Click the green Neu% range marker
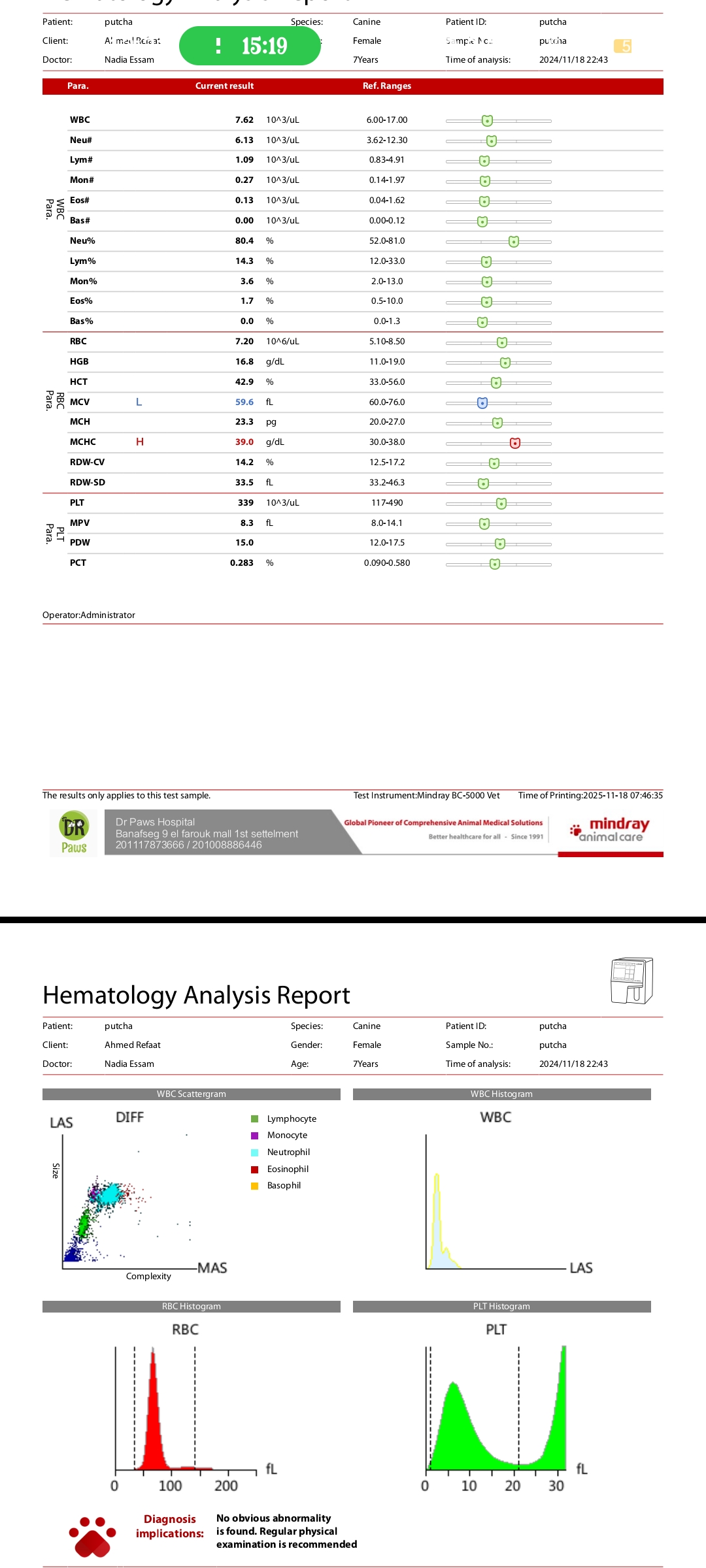The width and height of the screenshot is (706, 1568). point(514,242)
